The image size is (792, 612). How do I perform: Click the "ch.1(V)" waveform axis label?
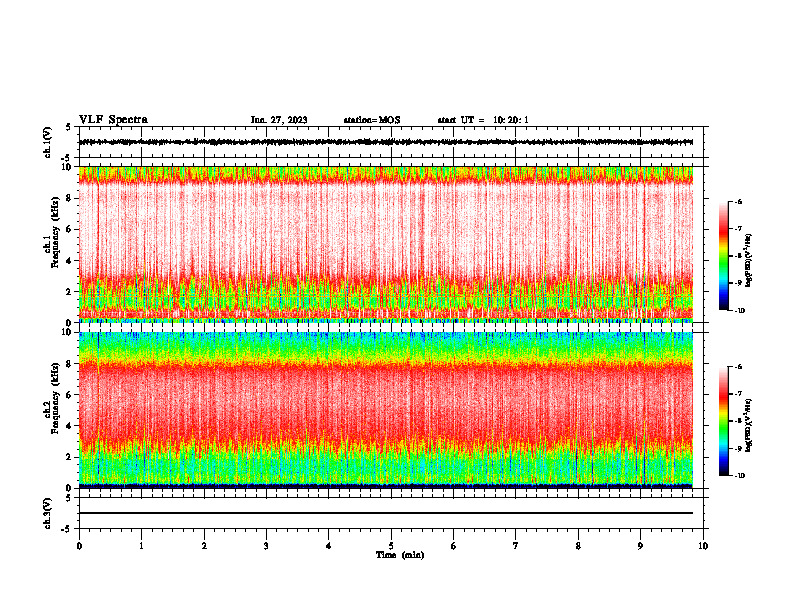tap(48, 142)
